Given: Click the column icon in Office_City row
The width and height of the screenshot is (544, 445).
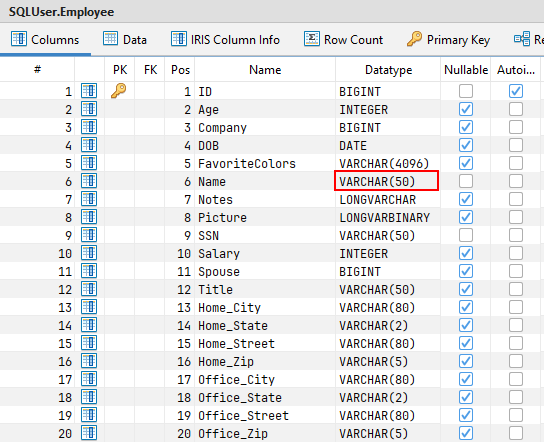Looking at the screenshot, I should pos(89,379).
